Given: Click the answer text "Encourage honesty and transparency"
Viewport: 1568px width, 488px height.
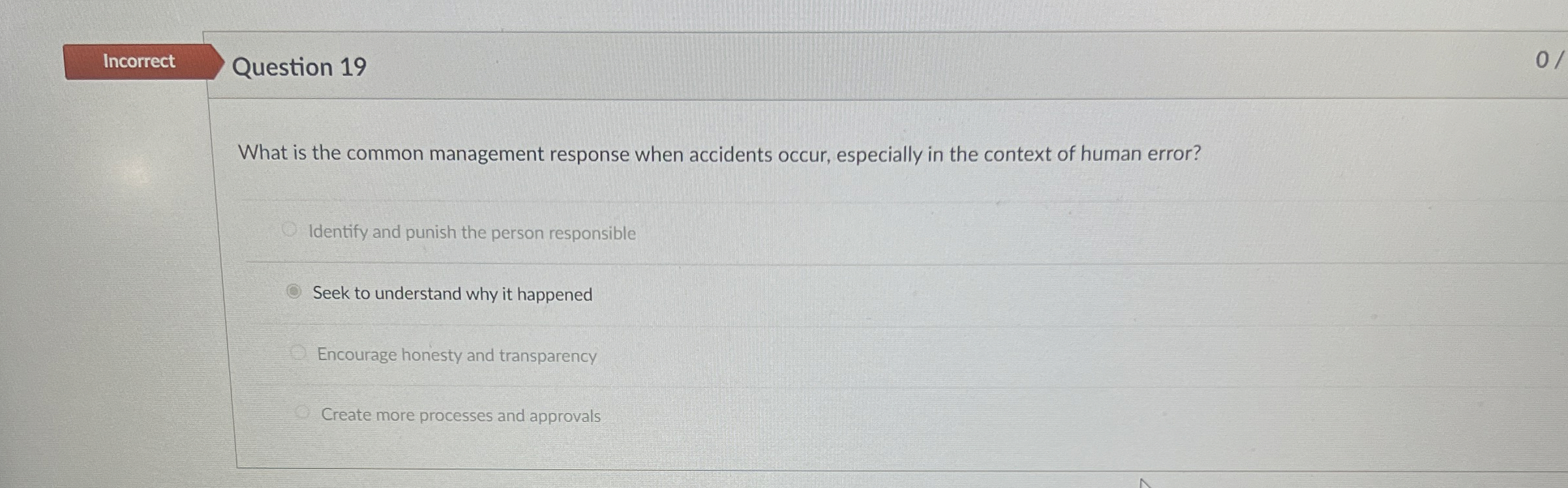Looking at the screenshot, I should [455, 356].
